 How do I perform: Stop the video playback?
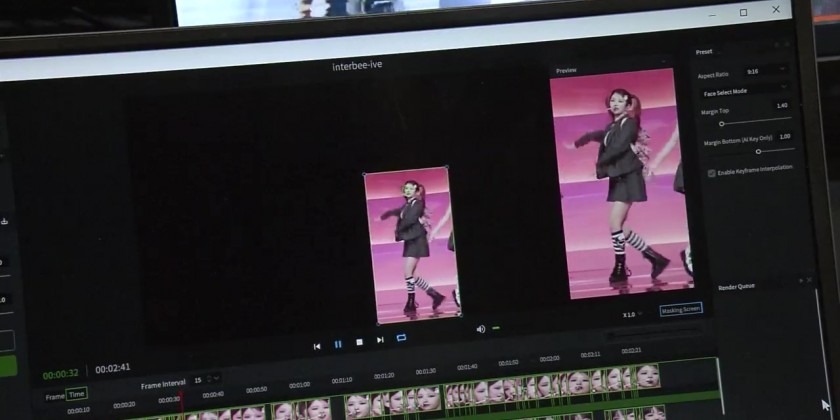(x=359, y=342)
